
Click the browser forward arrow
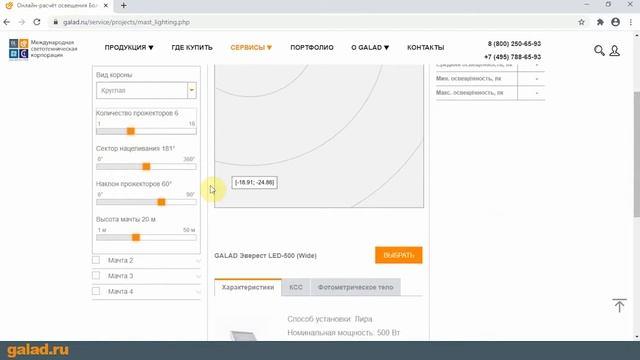point(22,22)
